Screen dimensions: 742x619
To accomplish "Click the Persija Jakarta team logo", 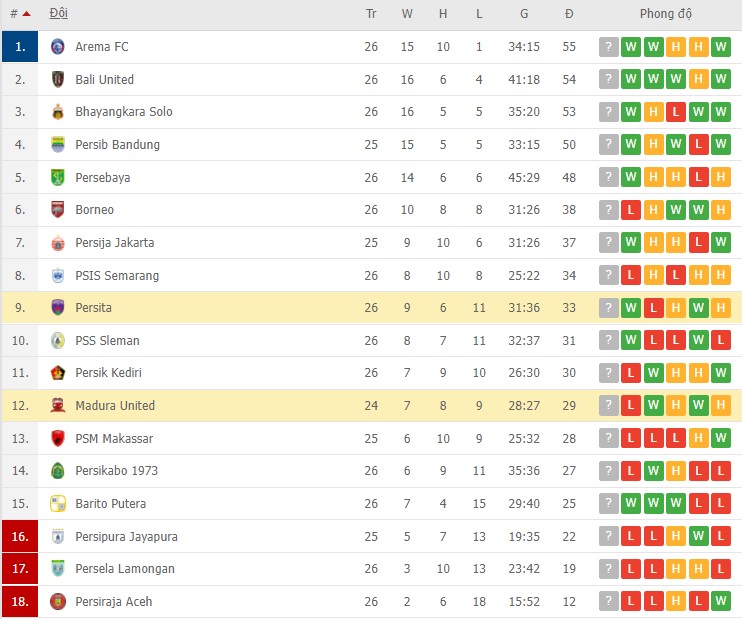I will point(57,243).
